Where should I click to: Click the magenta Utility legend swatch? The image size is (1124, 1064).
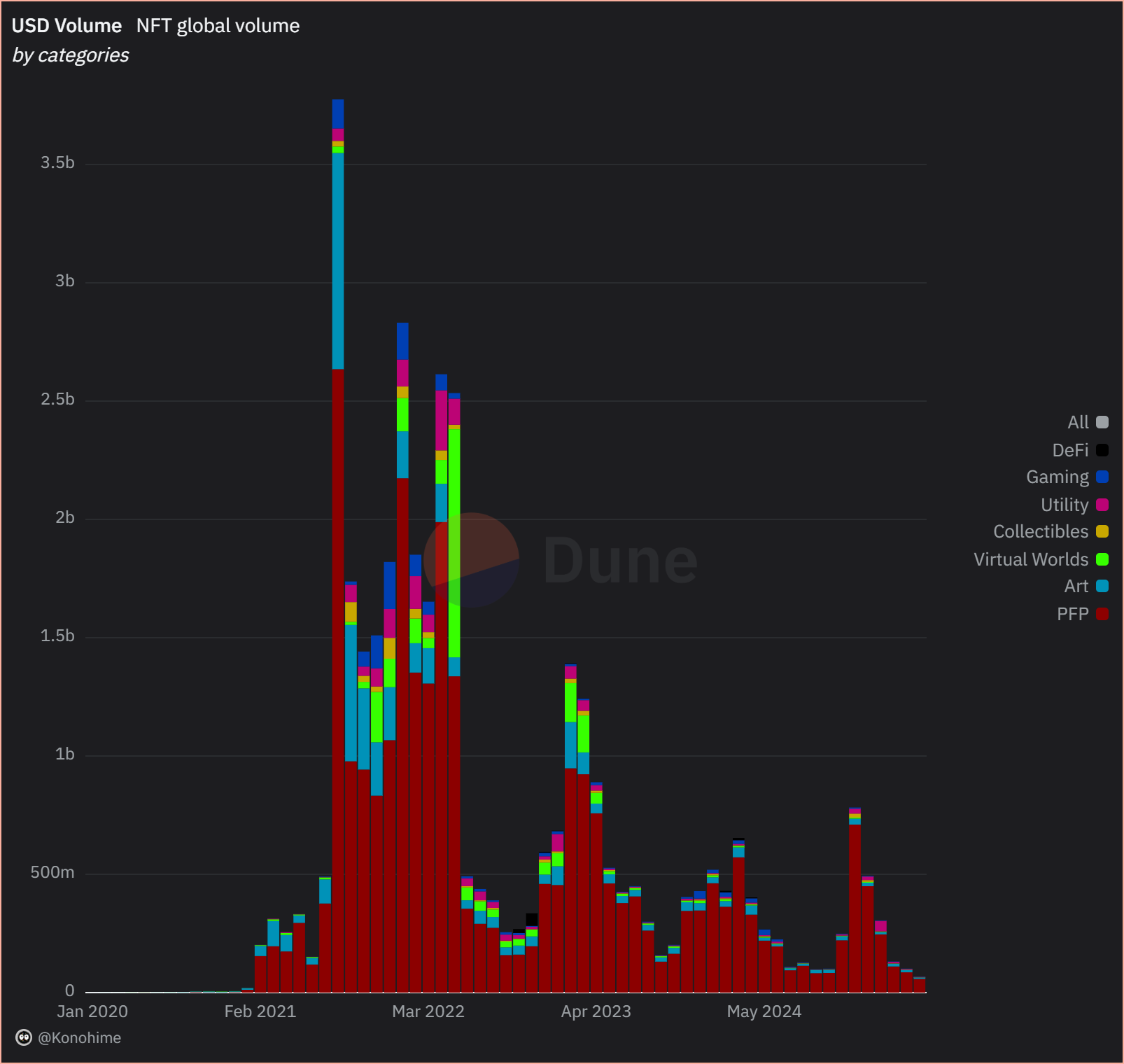(1101, 505)
